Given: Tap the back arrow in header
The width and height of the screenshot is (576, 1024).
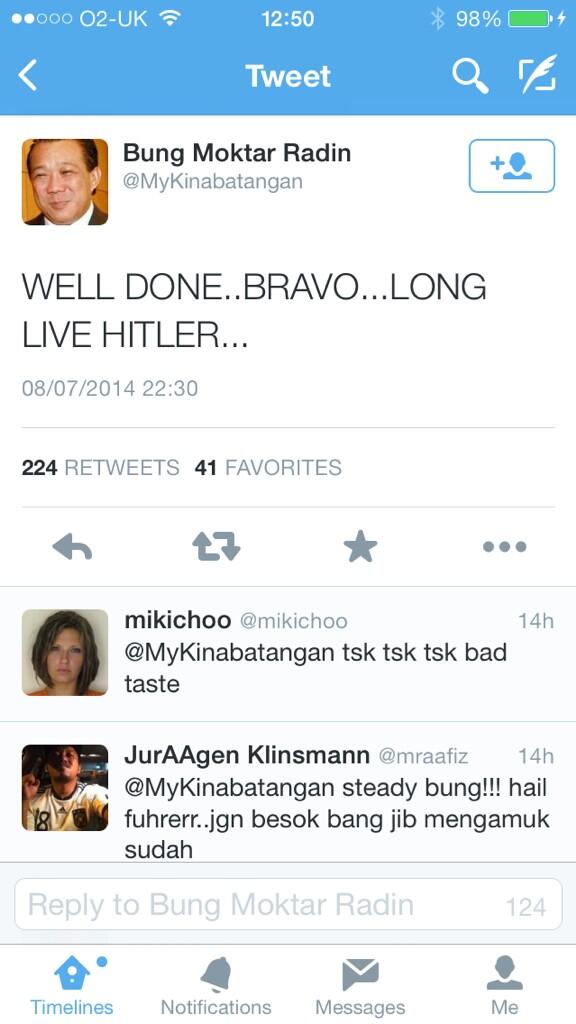Looking at the screenshot, I should tap(28, 75).
